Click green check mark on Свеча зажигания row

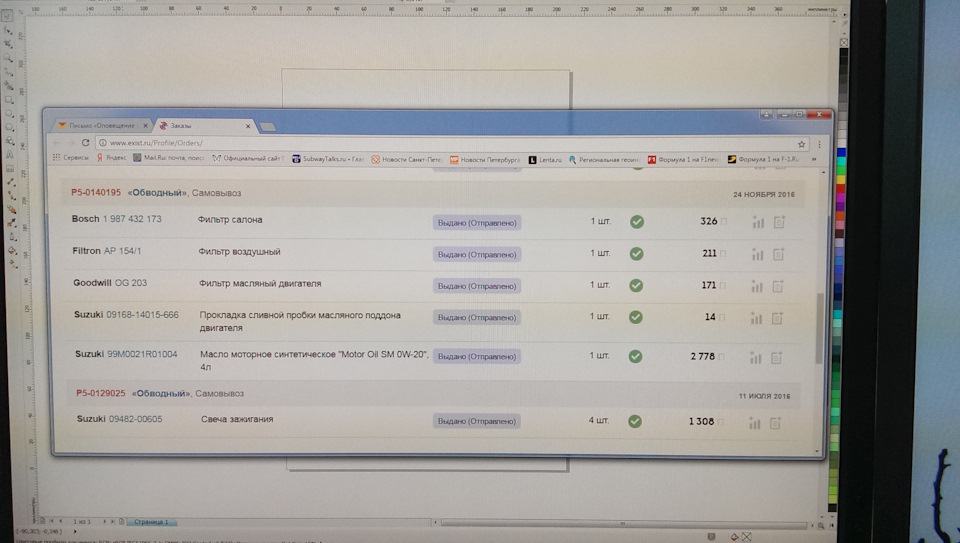pyautogui.click(x=635, y=421)
